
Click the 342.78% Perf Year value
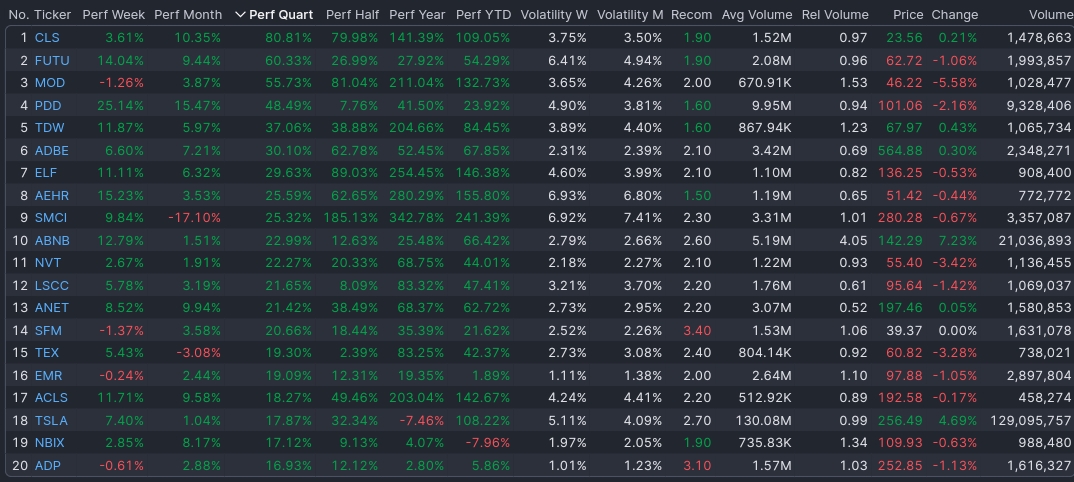tap(417, 218)
